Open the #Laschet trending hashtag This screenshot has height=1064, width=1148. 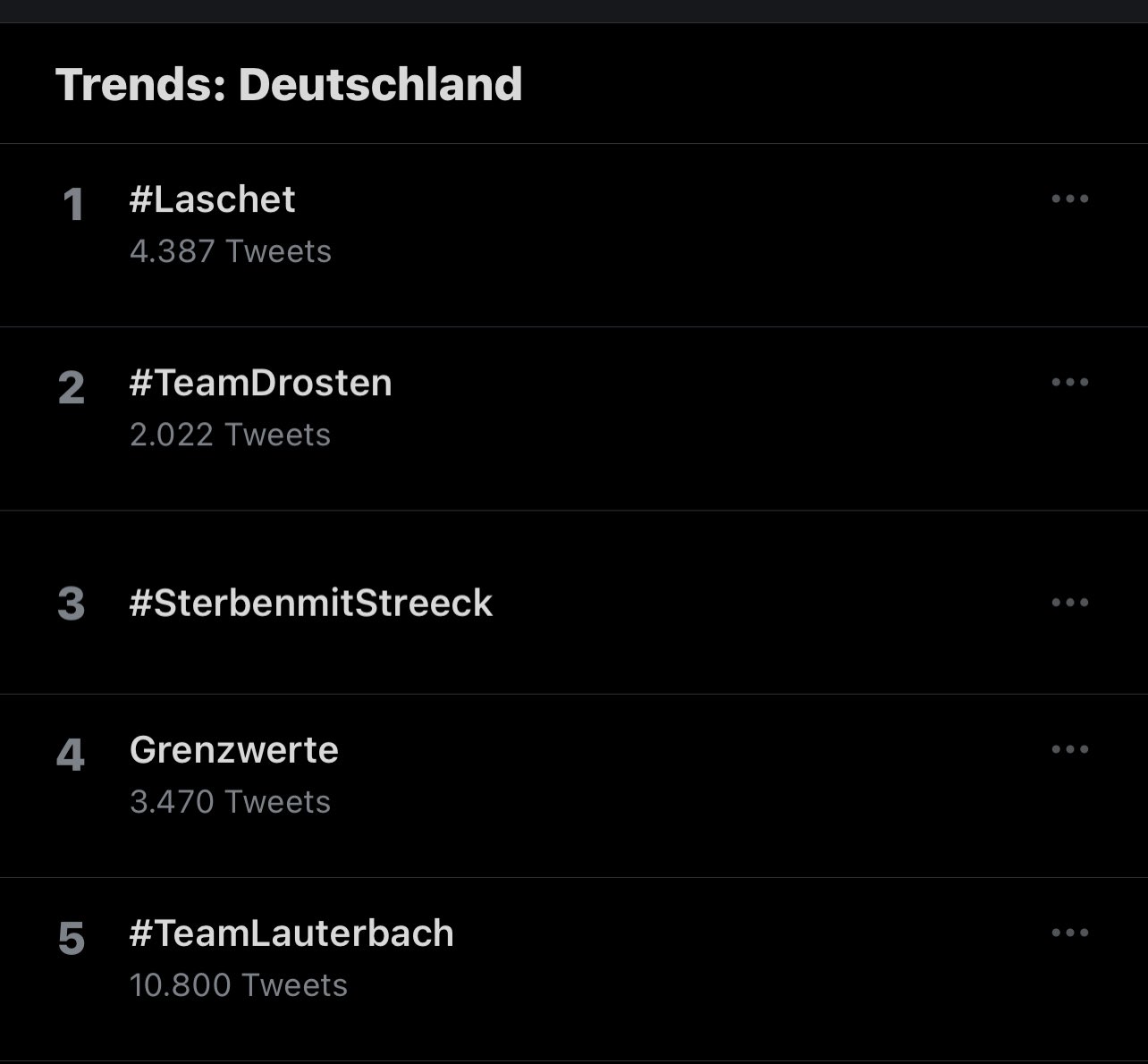(x=212, y=199)
